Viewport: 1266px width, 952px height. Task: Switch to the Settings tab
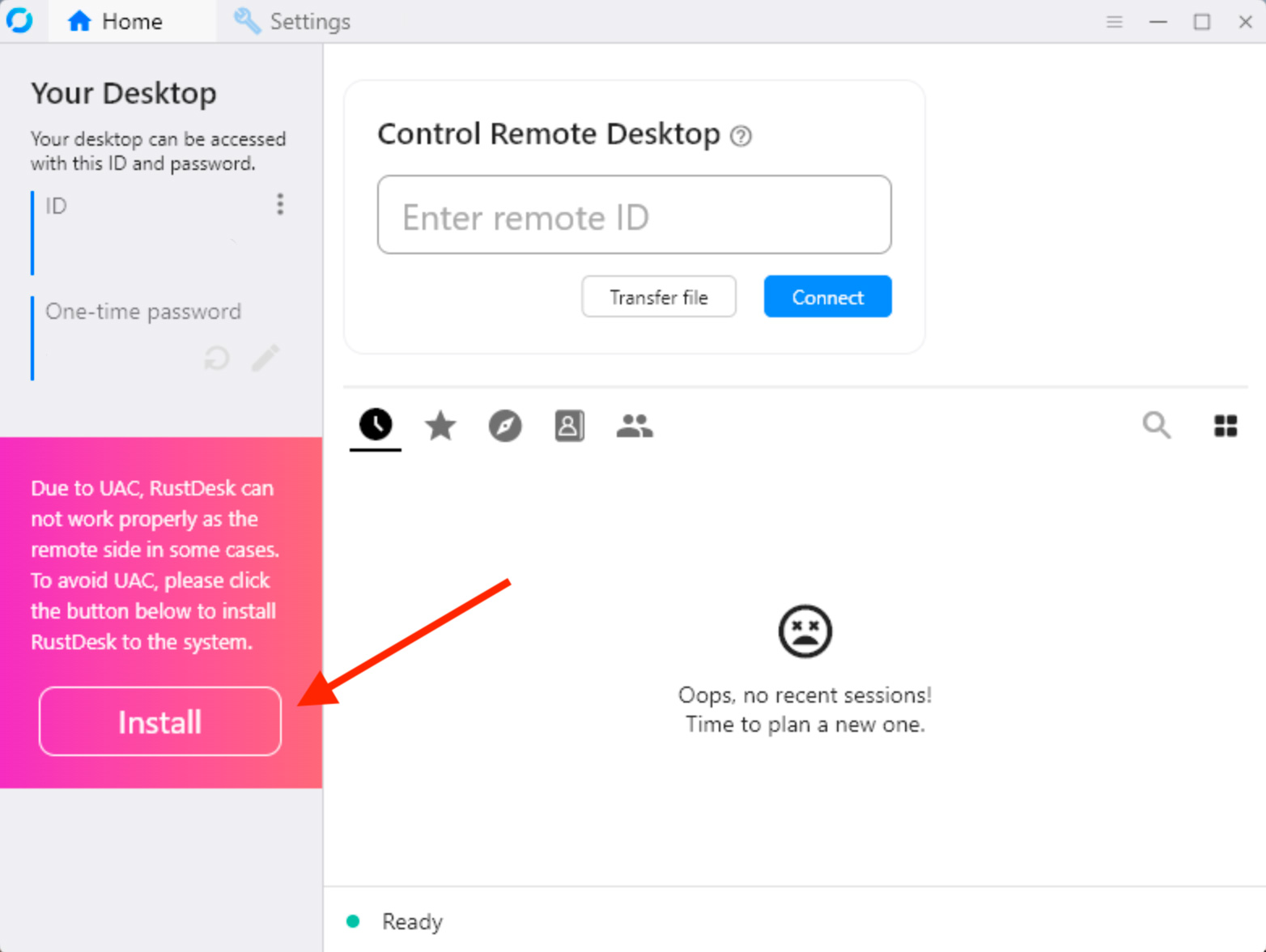[x=292, y=22]
